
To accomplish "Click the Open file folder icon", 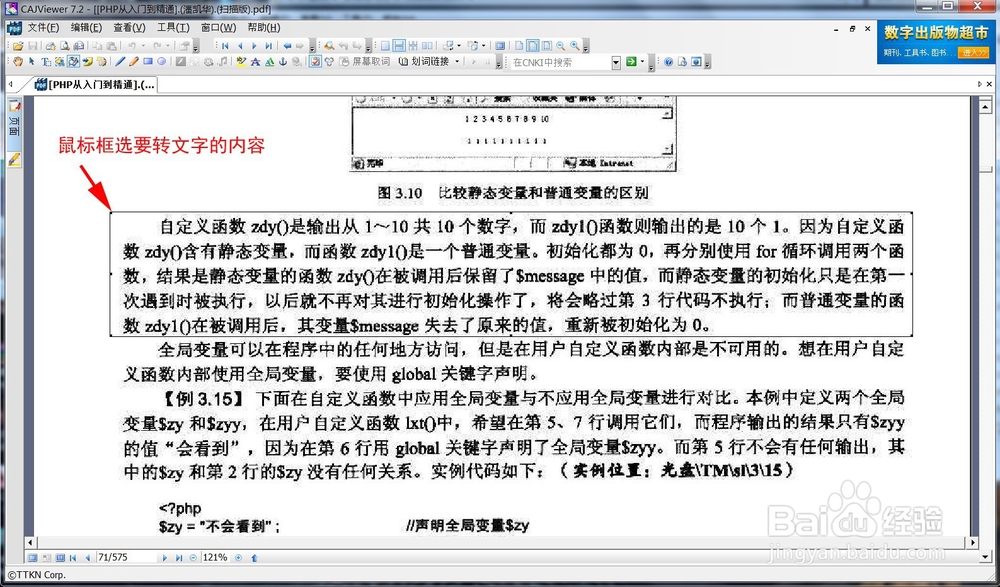I will click(x=18, y=46).
